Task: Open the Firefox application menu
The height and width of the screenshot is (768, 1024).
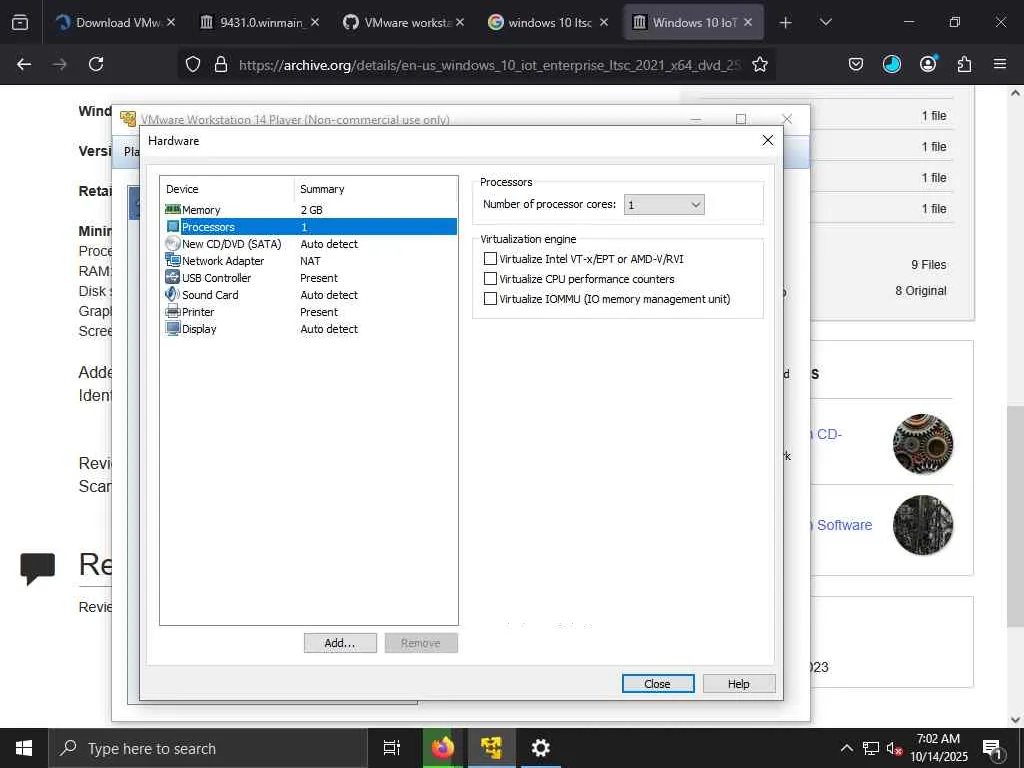Action: tap(1000, 64)
